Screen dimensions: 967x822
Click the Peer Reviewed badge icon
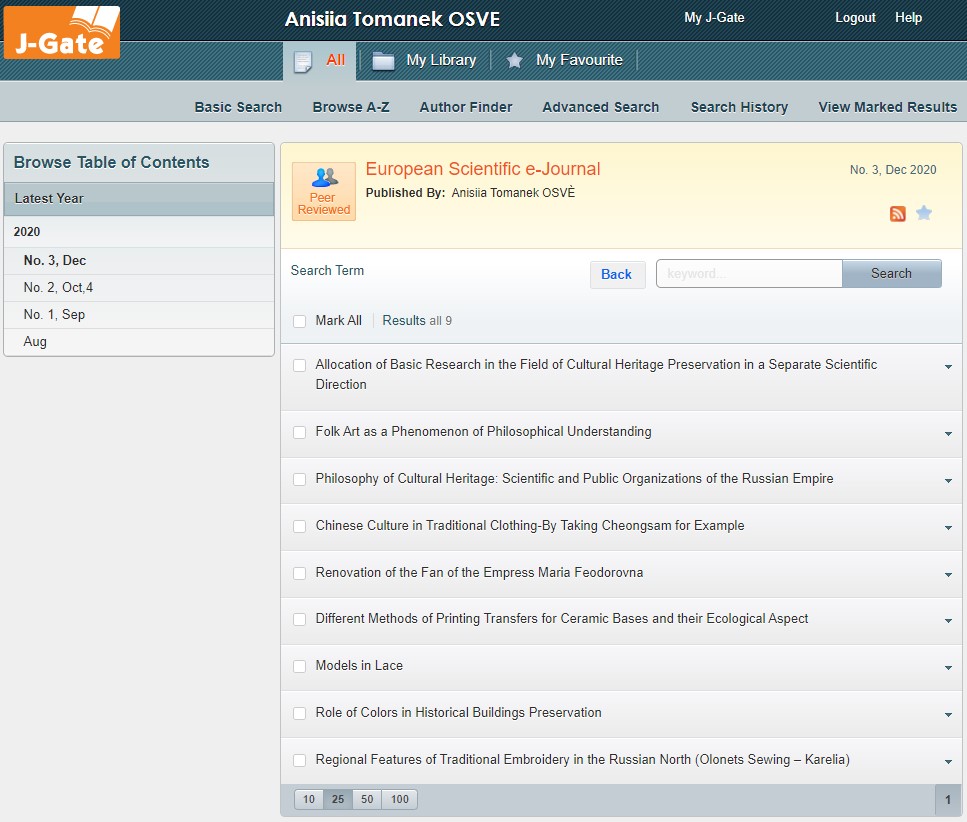(x=323, y=191)
